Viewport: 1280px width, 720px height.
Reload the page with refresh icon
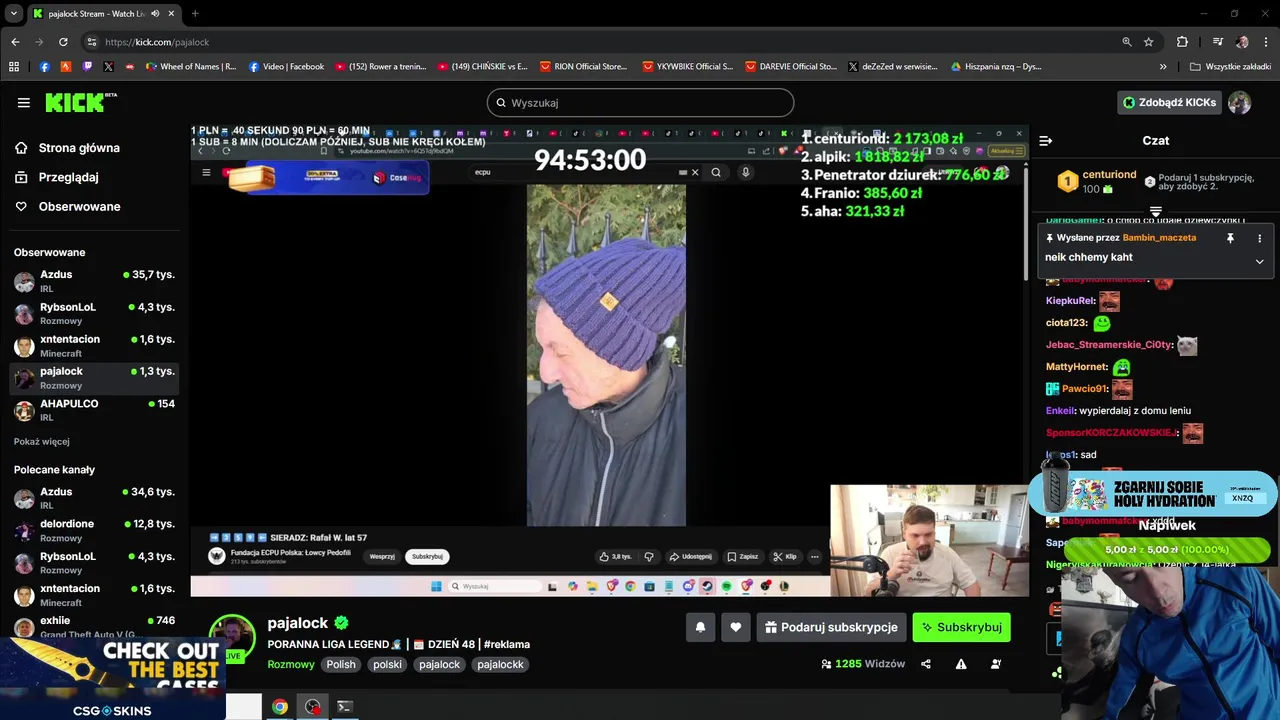tap(63, 42)
